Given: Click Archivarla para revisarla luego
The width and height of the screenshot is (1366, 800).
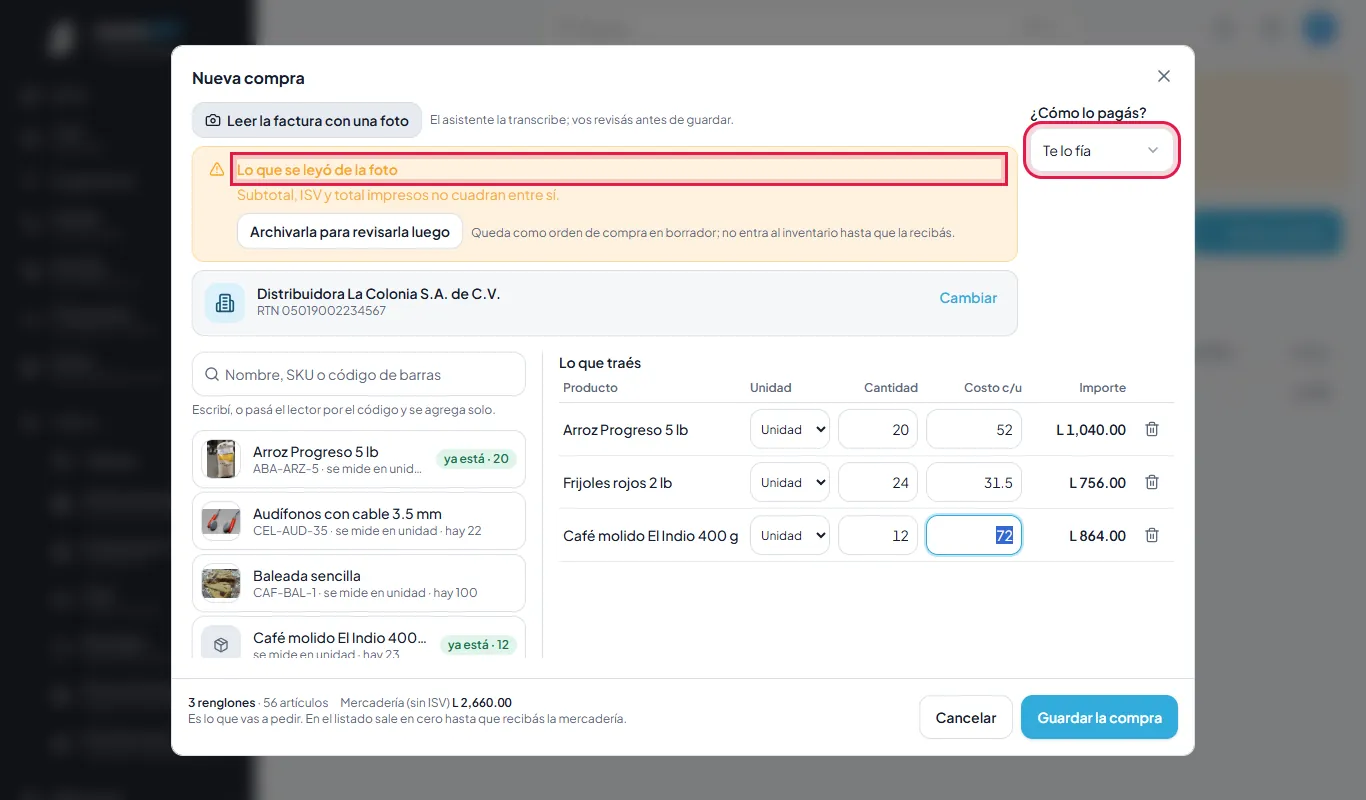Looking at the screenshot, I should [x=350, y=232].
